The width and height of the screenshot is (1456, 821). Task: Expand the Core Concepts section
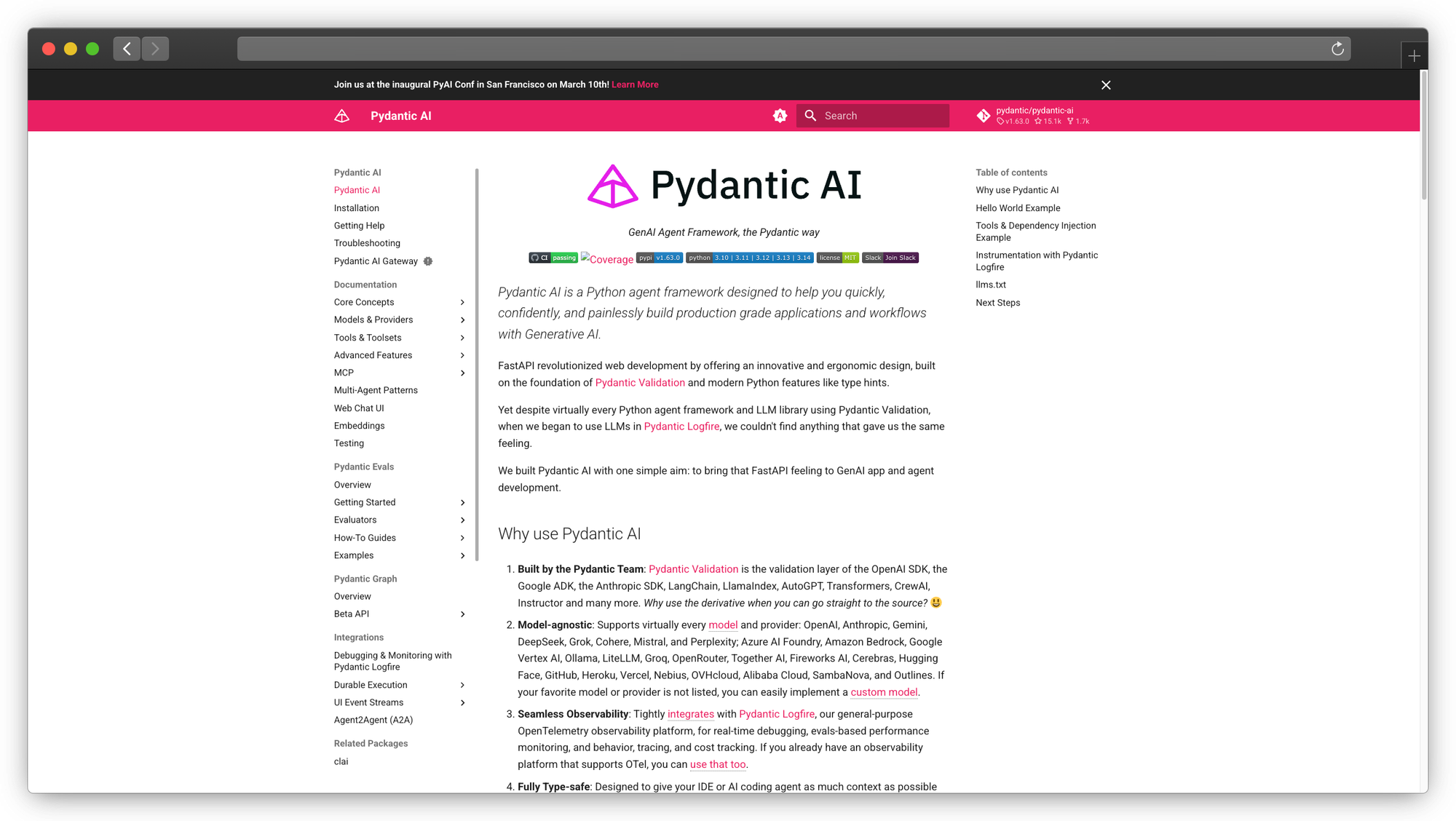(x=462, y=302)
